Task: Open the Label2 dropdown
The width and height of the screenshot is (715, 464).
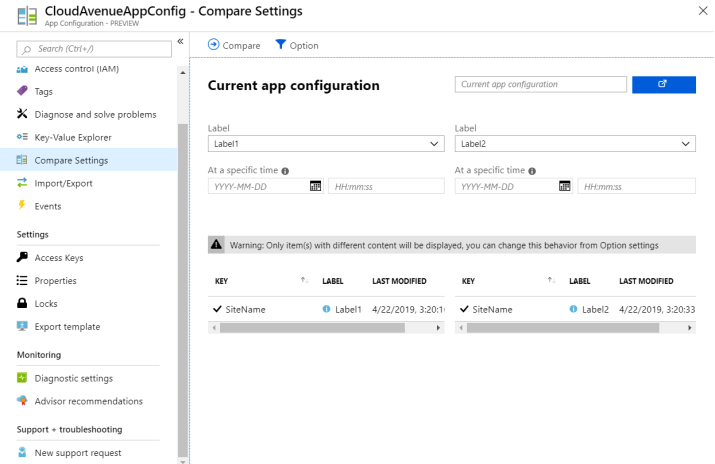Action: pyautogui.click(x=575, y=144)
